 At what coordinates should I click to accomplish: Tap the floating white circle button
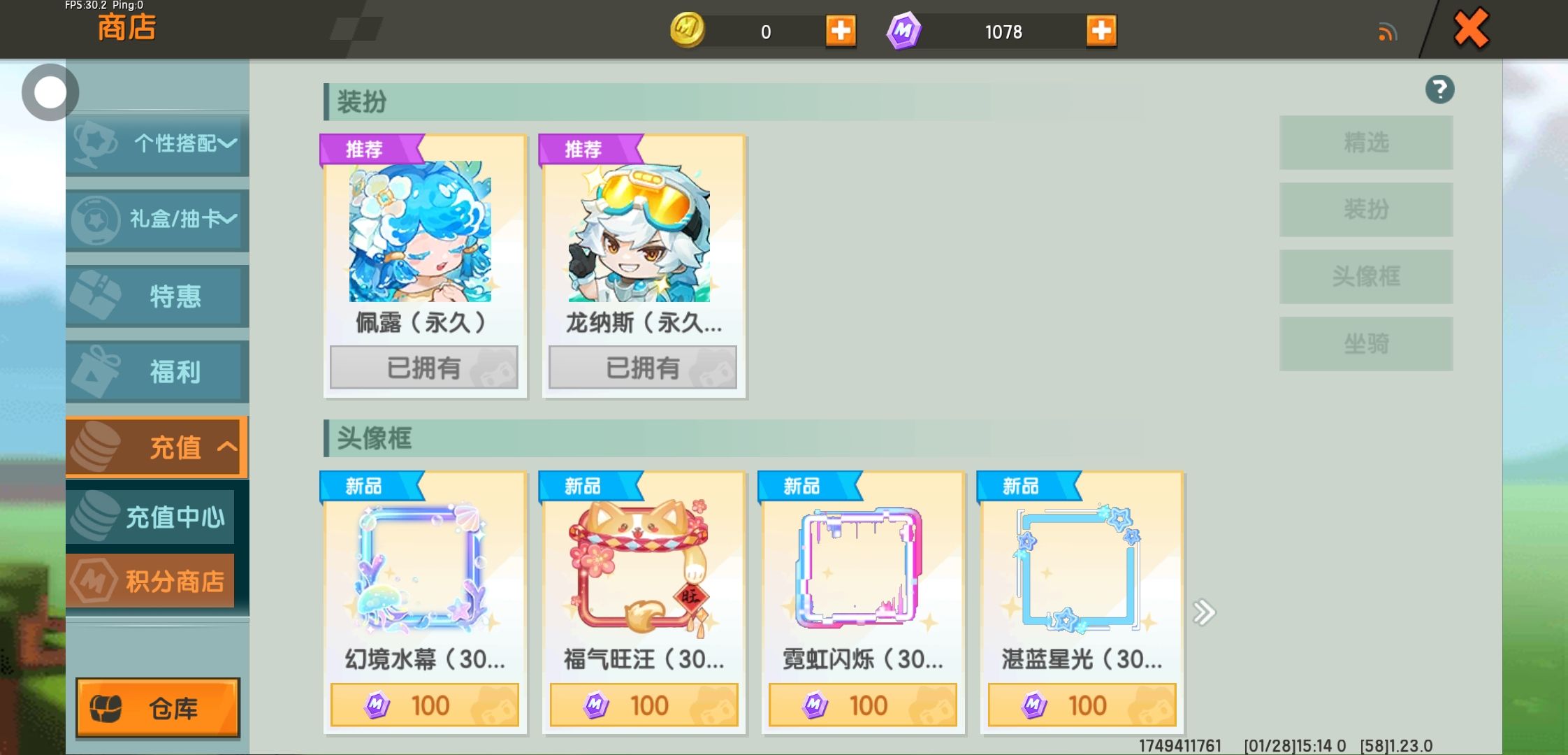point(50,92)
